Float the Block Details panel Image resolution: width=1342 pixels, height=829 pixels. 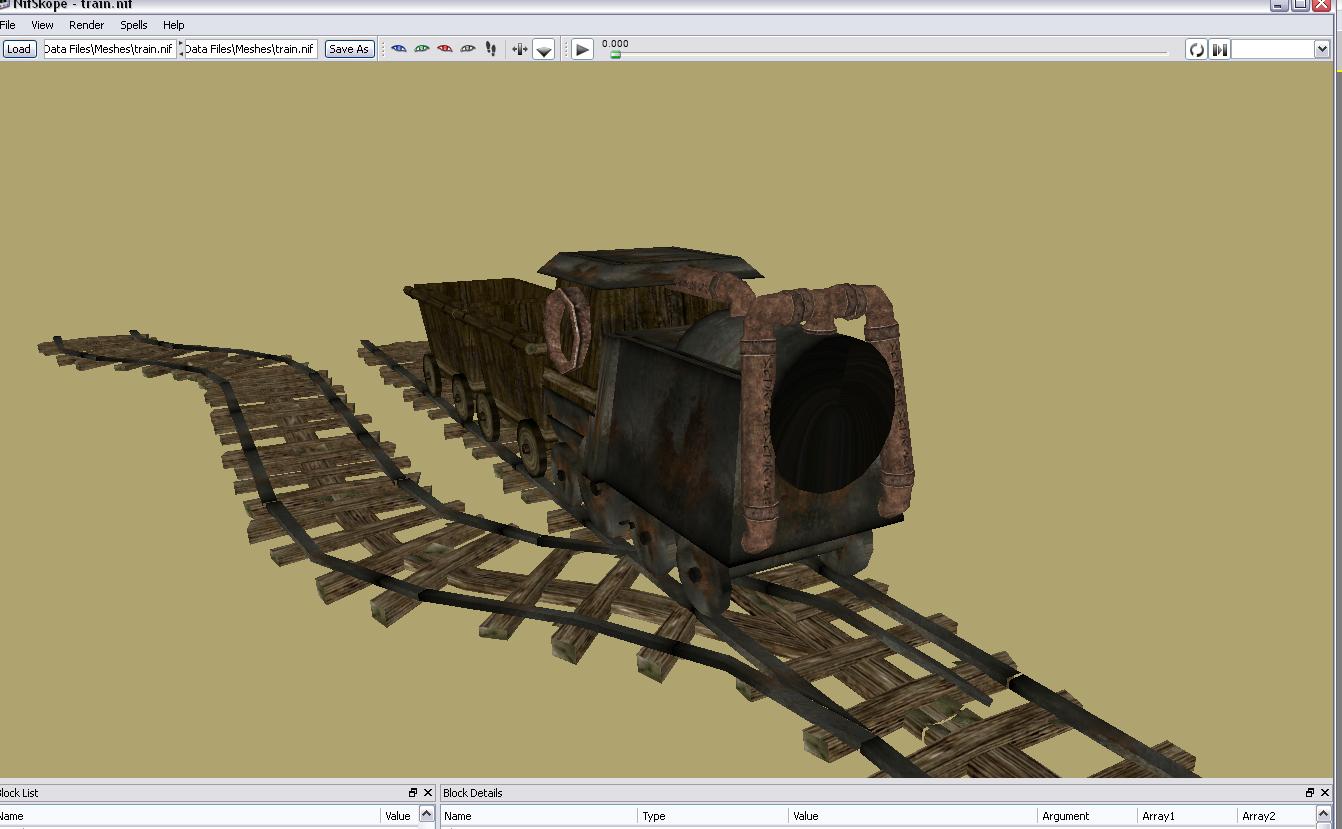click(1309, 793)
